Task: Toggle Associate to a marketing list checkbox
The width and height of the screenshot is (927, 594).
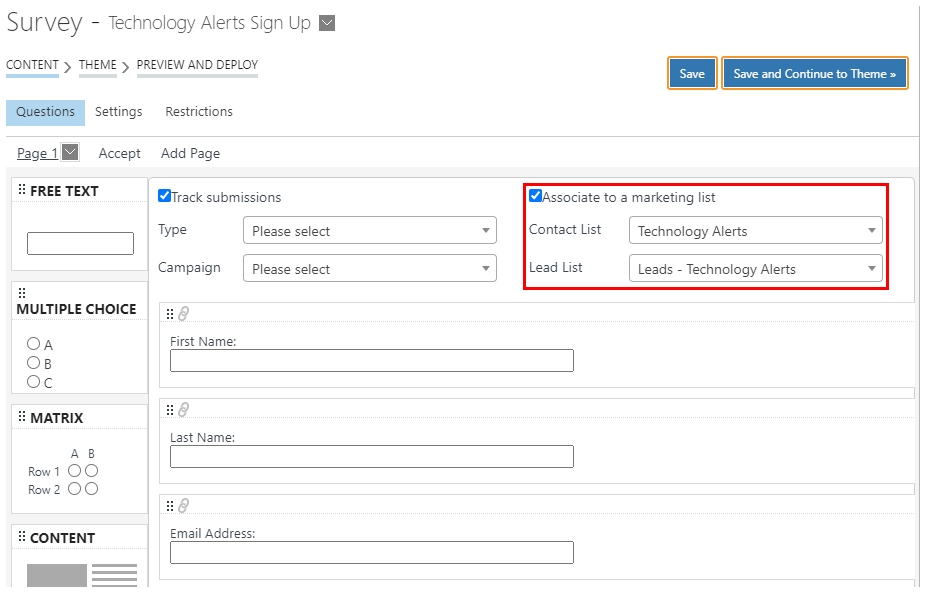Action: click(x=535, y=196)
